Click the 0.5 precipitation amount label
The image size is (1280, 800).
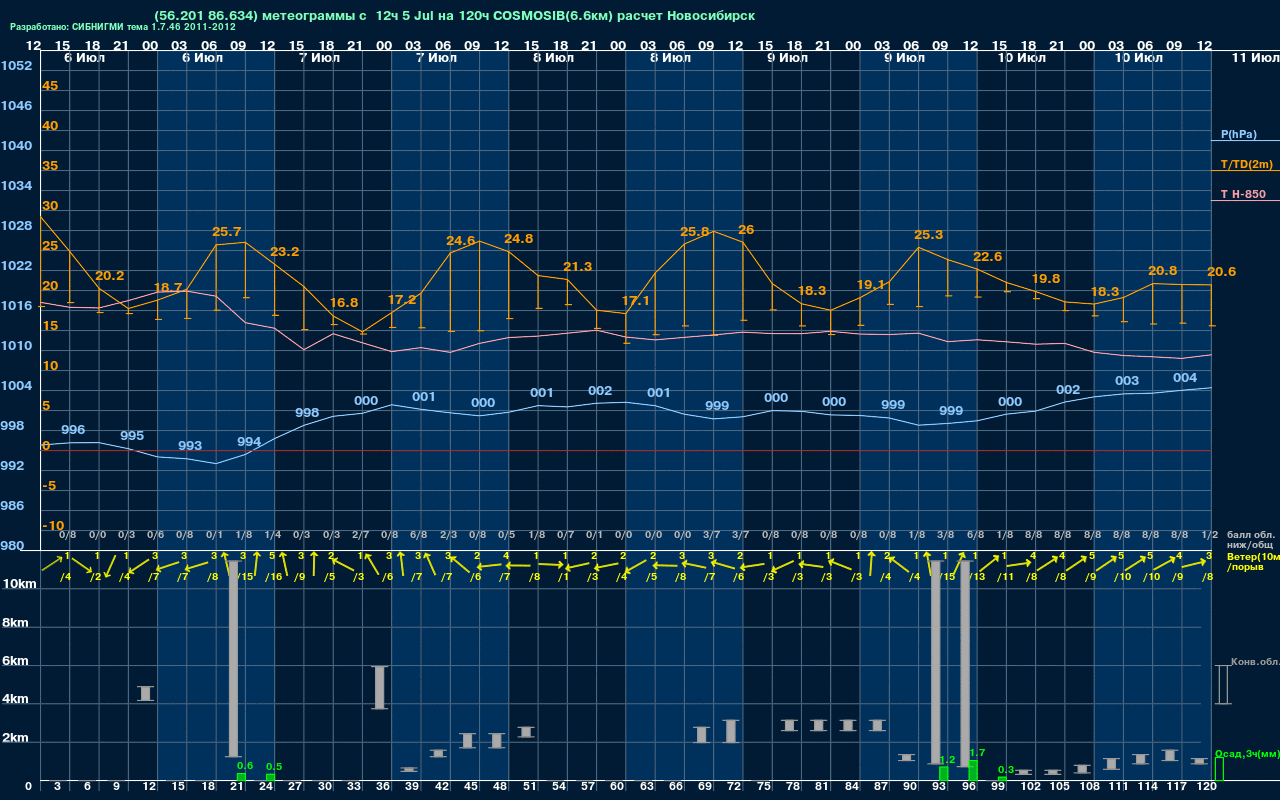[x=274, y=766]
